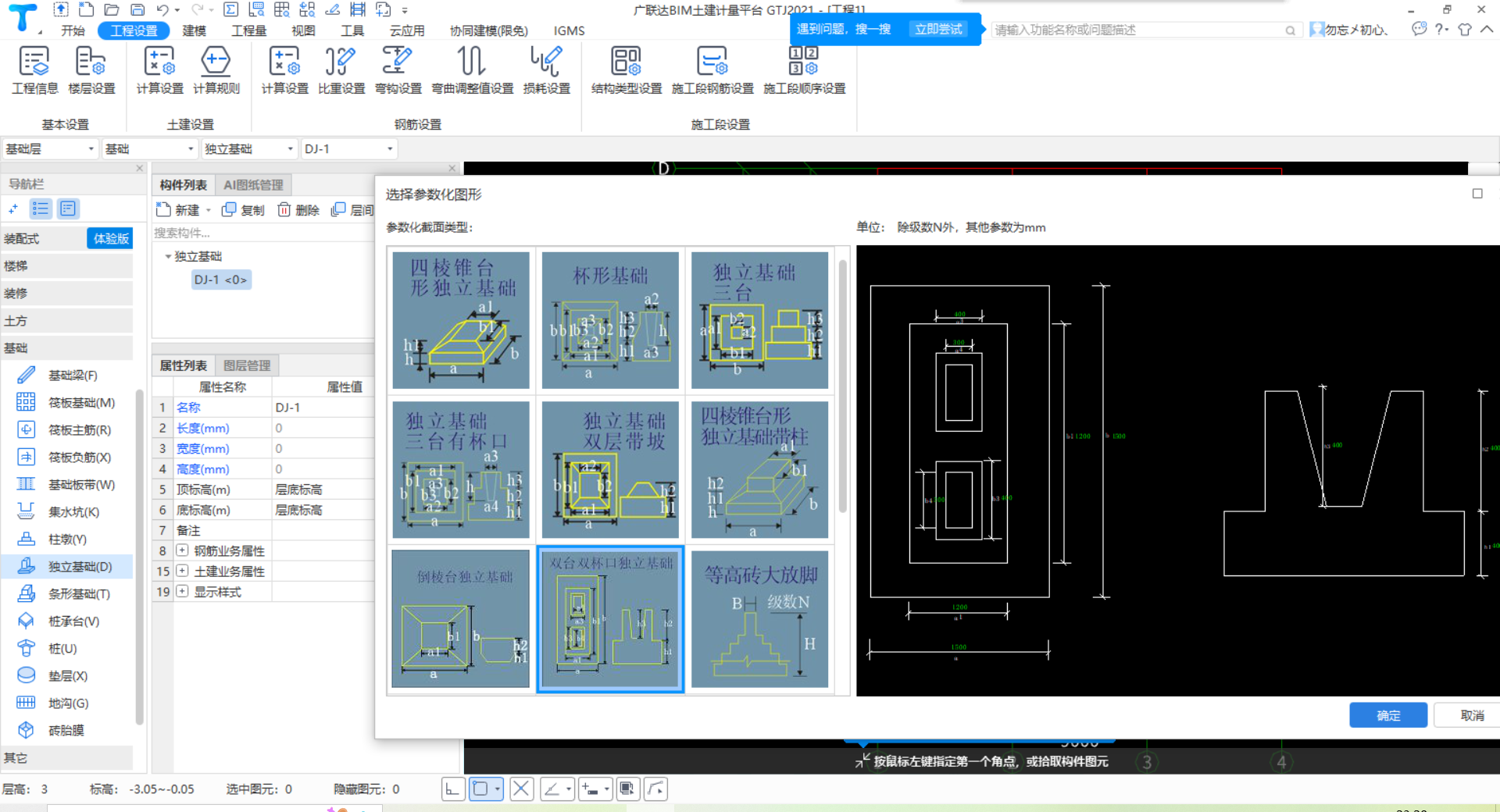Viewport: 1500px width, 812px height.
Task: Open the category dropdown showing 基础
Action: (149, 149)
